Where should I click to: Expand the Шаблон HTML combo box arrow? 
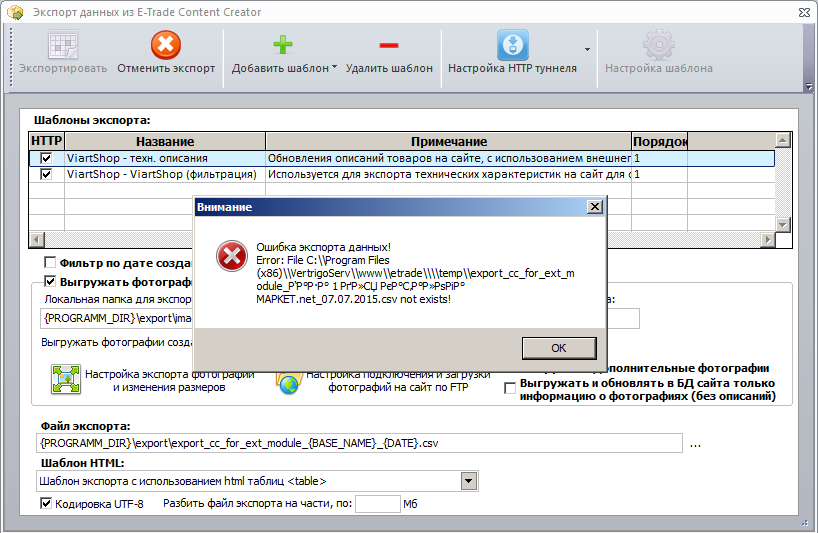coord(469,481)
